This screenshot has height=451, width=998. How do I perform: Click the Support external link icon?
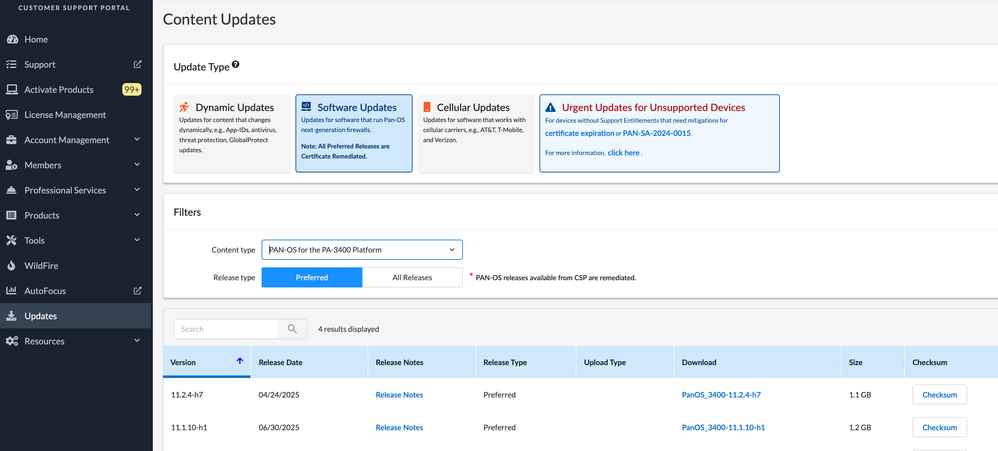(x=137, y=64)
